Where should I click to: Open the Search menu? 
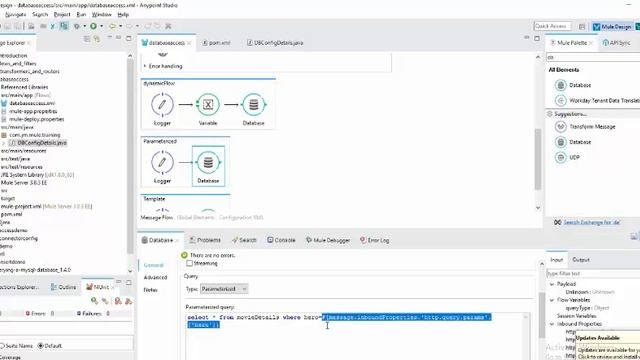[x=40, y=15]
